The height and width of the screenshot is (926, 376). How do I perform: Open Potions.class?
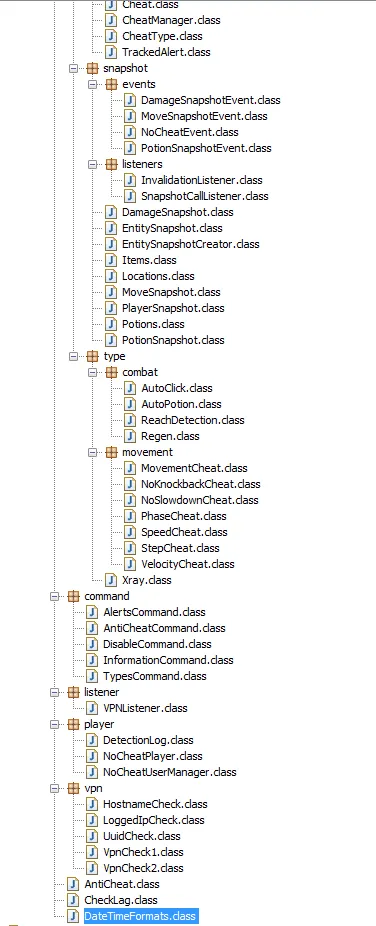click(x=153, y=324)
